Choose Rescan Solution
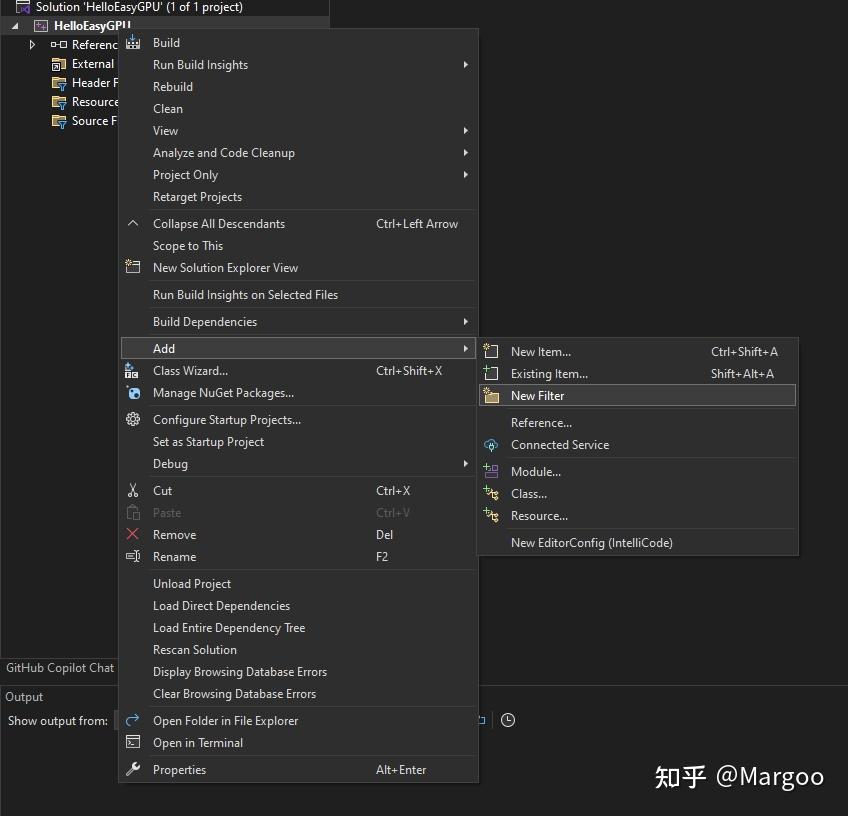Viewport: 848px width, 816px height. tap(298, 649)
